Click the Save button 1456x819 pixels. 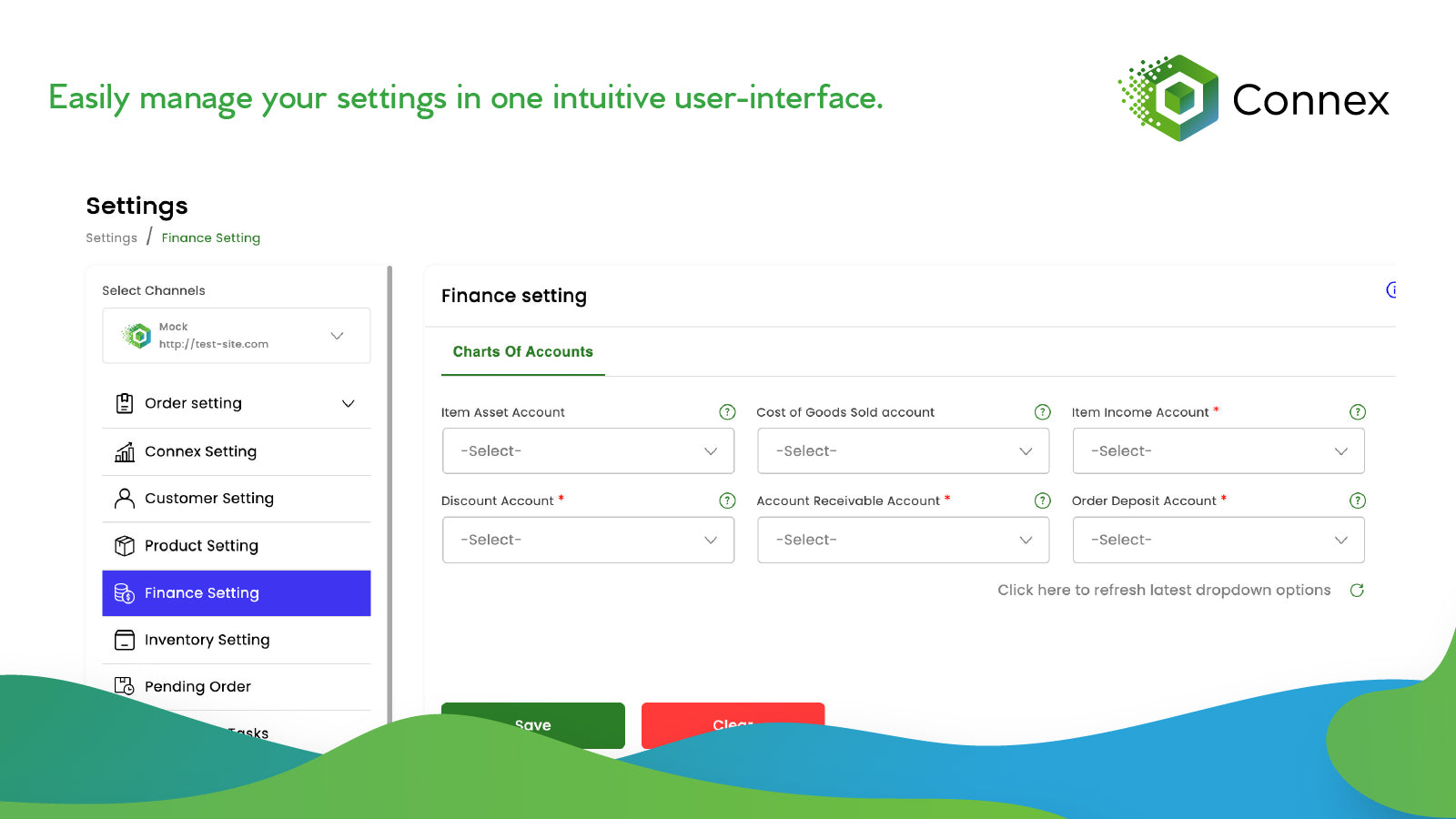tap(532, 725)
